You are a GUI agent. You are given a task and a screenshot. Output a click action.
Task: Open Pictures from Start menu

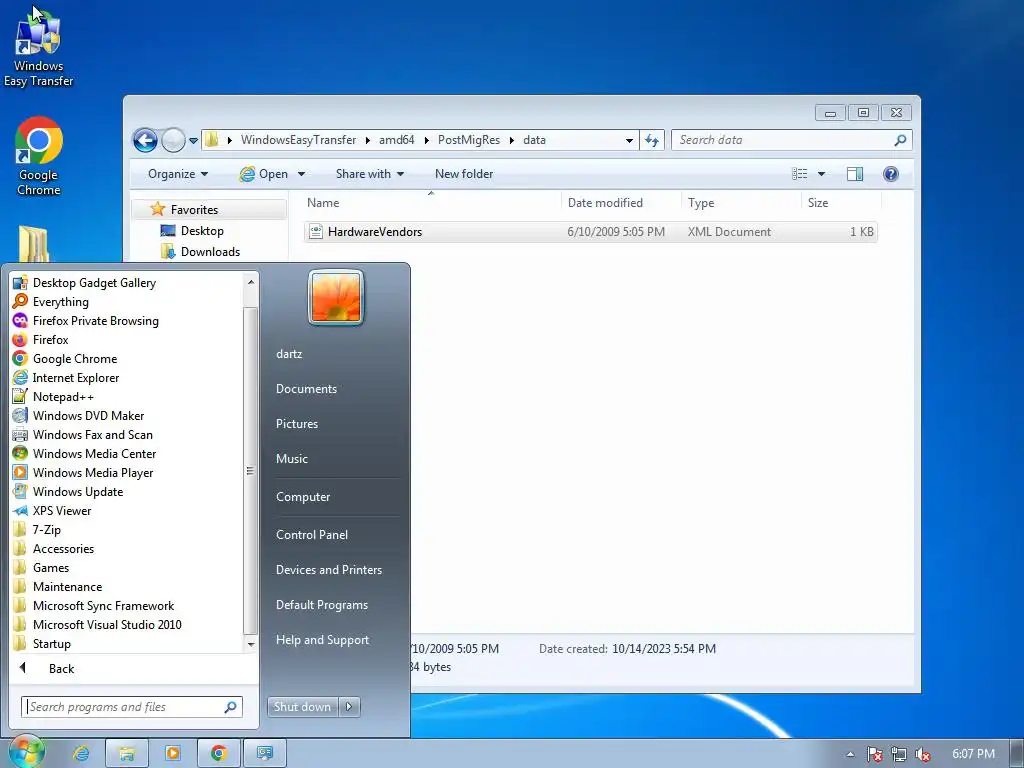point(296,424)
